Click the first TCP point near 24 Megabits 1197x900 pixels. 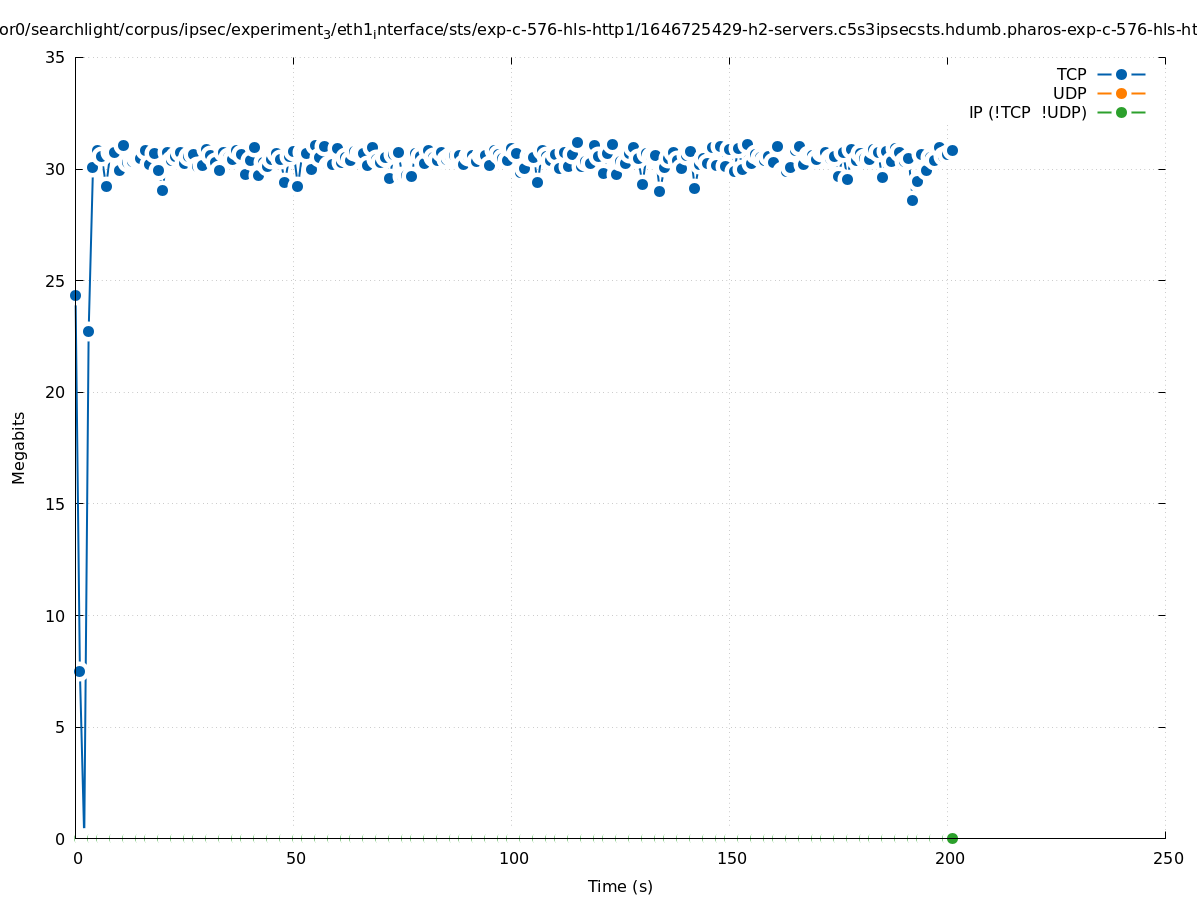click(75, 295)
